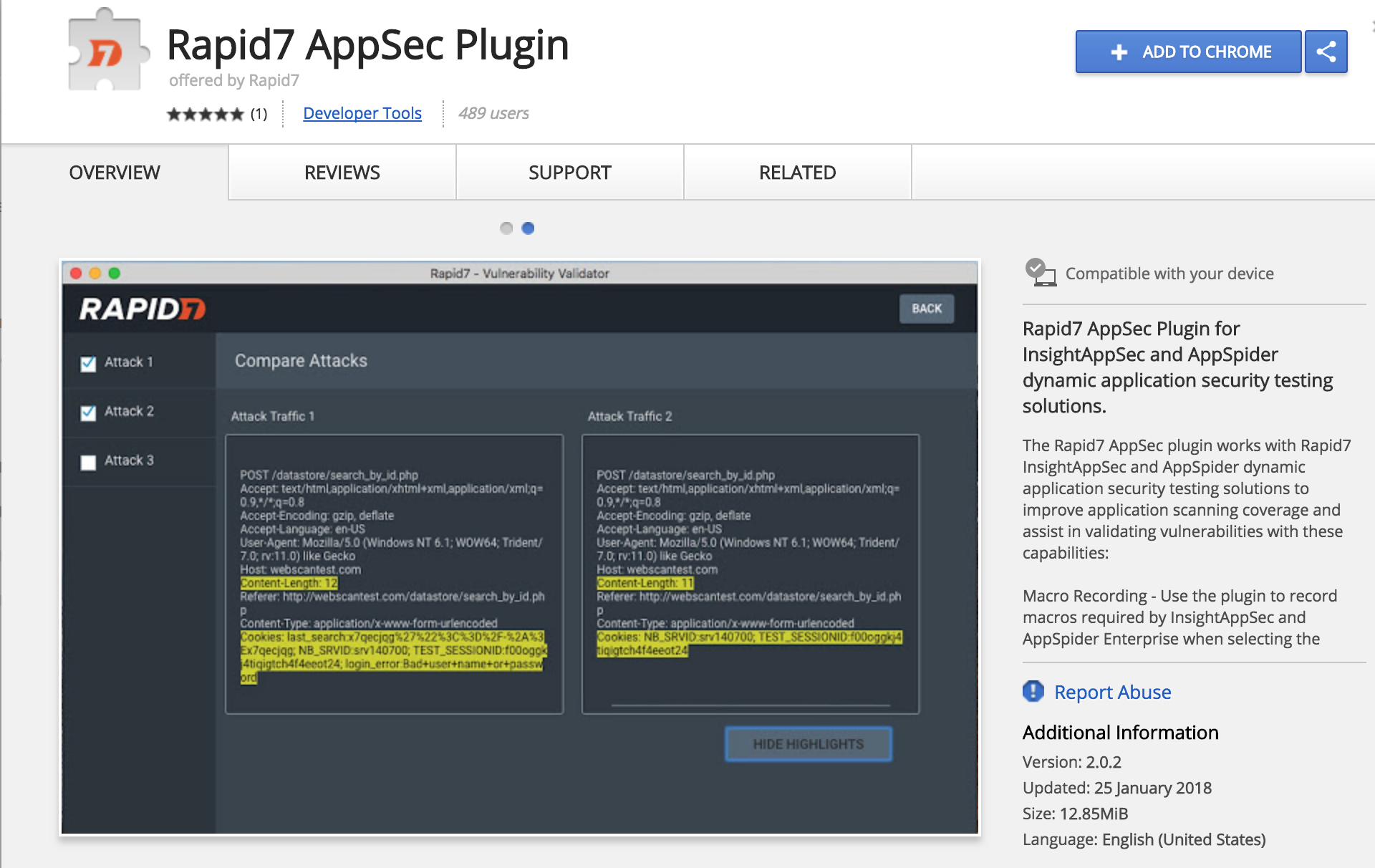Check the Attack 3 checkbox
The image size is (1375, 868).
(88, 462)
